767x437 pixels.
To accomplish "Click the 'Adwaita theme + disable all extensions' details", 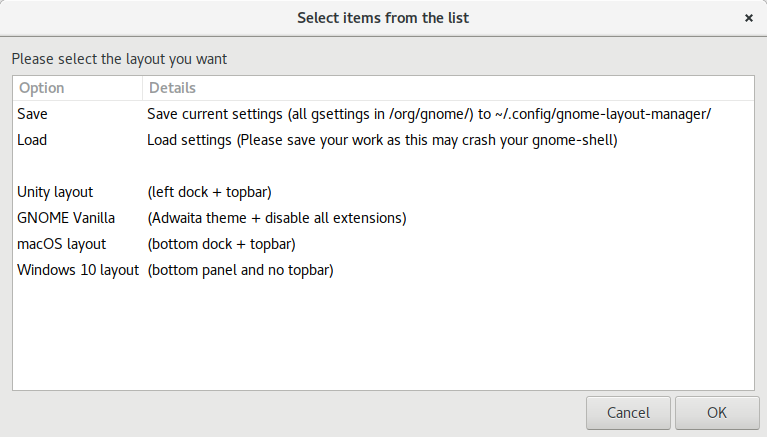I will pos(277,218).
